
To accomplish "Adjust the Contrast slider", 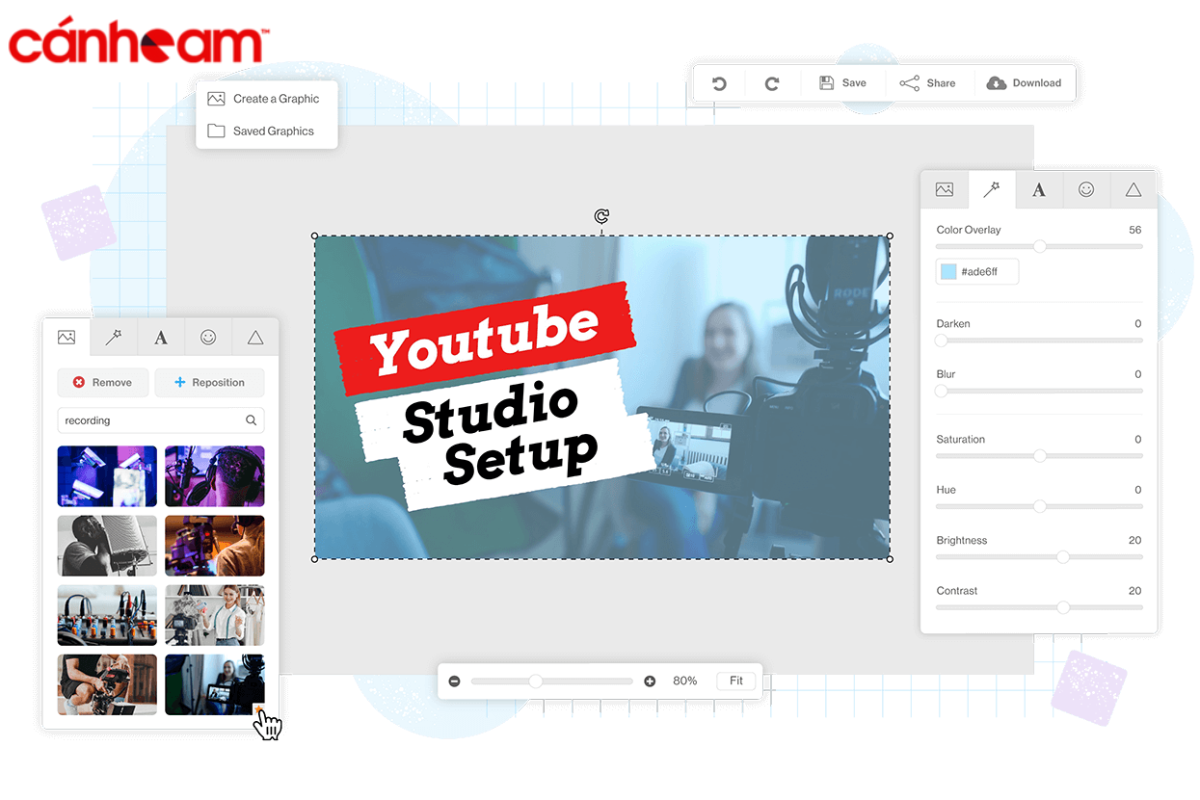I will coord(1039,607).
